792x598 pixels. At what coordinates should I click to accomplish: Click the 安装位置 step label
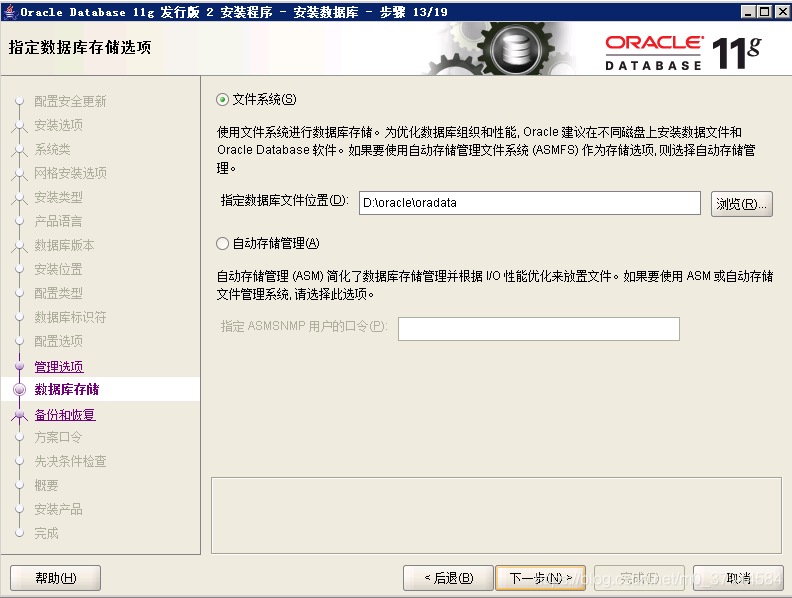59,269
